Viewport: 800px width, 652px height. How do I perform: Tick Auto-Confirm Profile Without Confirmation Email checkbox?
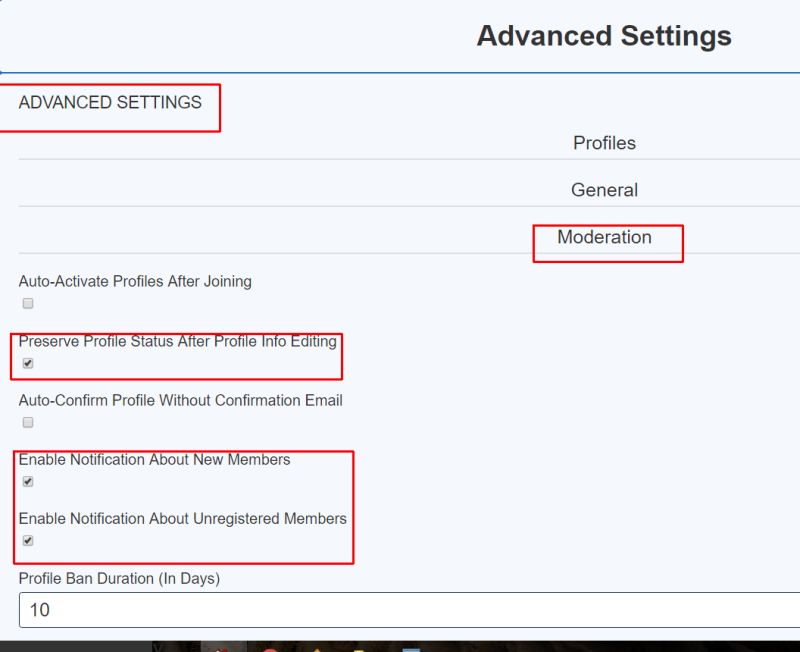point(28,422)
